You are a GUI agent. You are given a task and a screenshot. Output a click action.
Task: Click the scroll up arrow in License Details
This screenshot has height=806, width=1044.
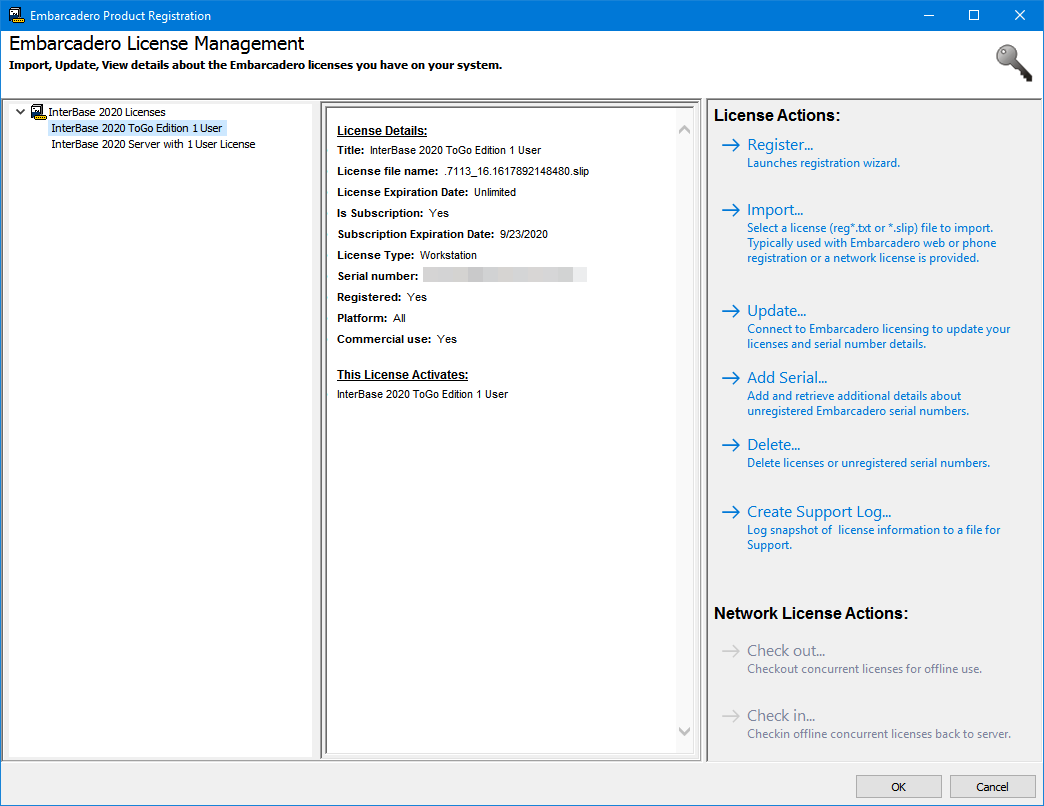684,130
